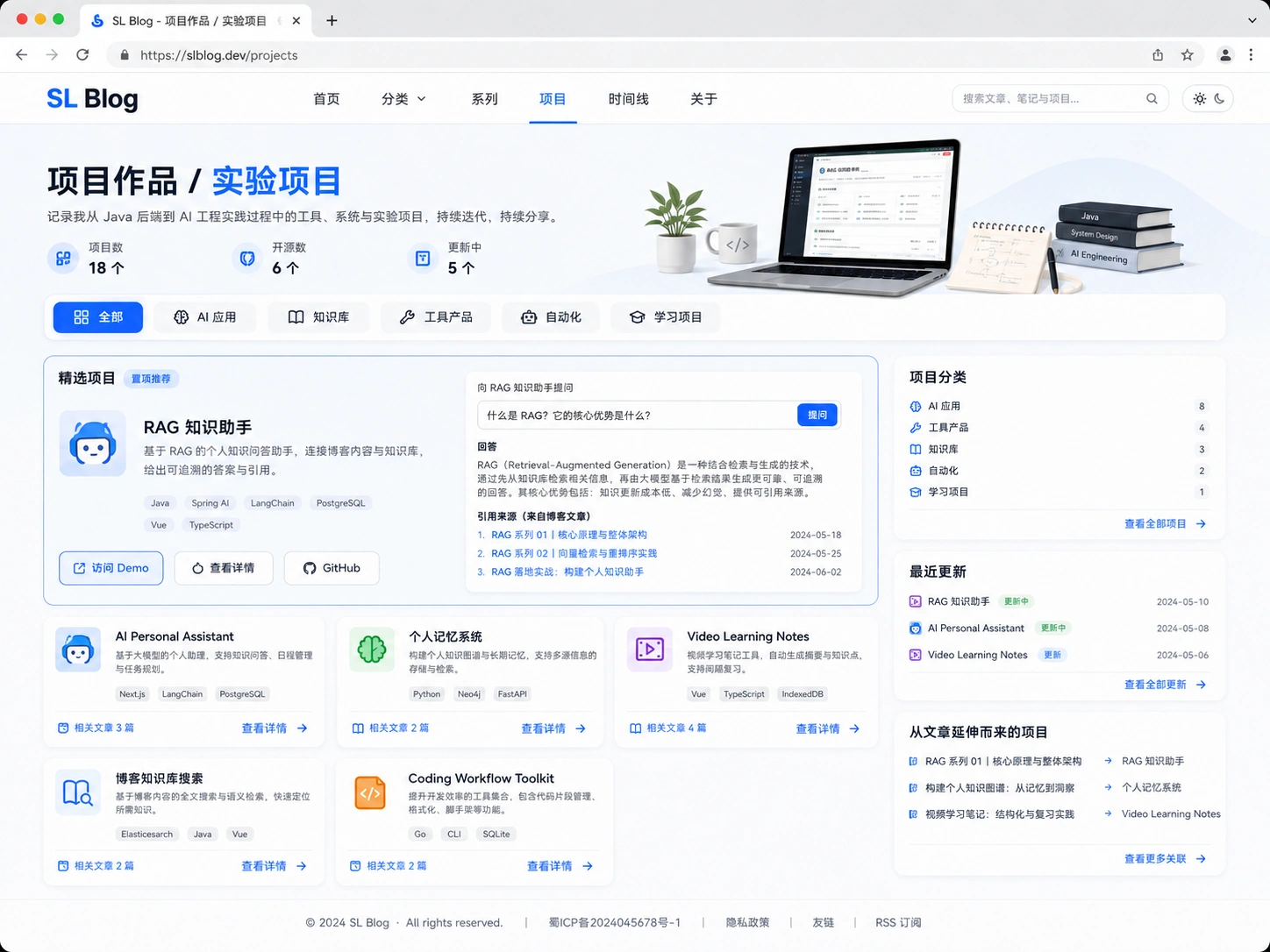Open RAG 系列 02 向量检索 link
1270x952 pixels.
tap(574, 553)
